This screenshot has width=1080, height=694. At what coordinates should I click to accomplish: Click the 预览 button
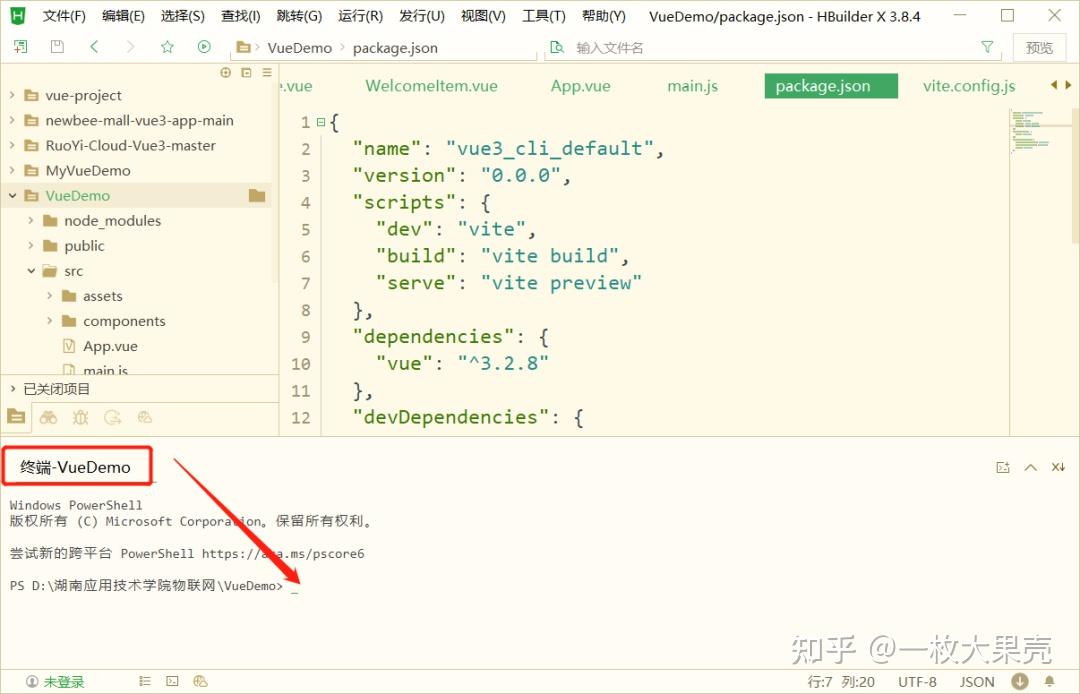point(1039,46)
